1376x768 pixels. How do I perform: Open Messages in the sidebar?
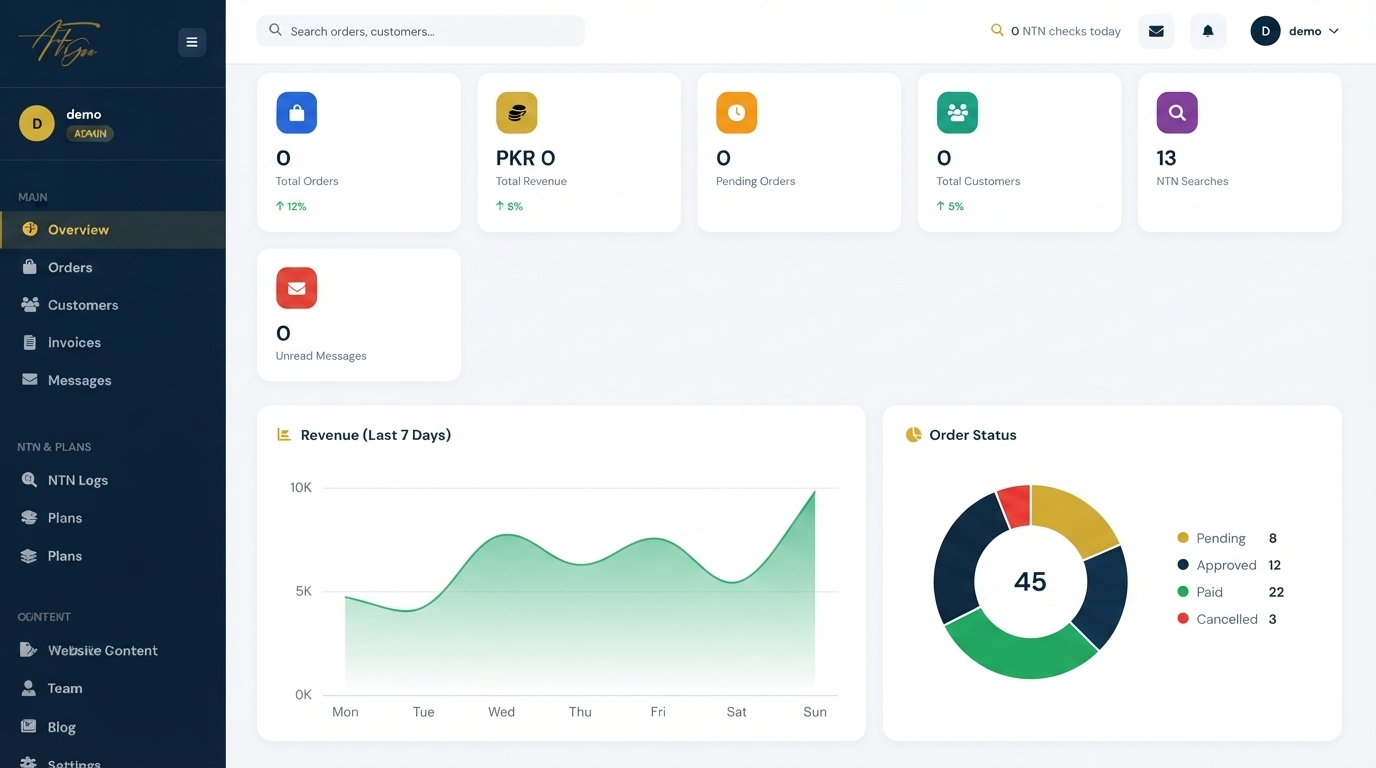tap(113, 381)
